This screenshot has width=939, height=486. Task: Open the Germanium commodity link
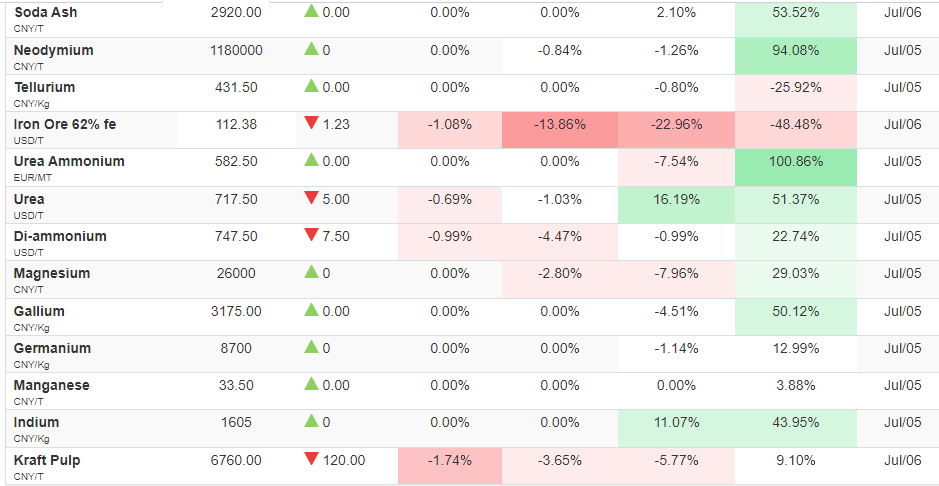click(x=53, y=348)
